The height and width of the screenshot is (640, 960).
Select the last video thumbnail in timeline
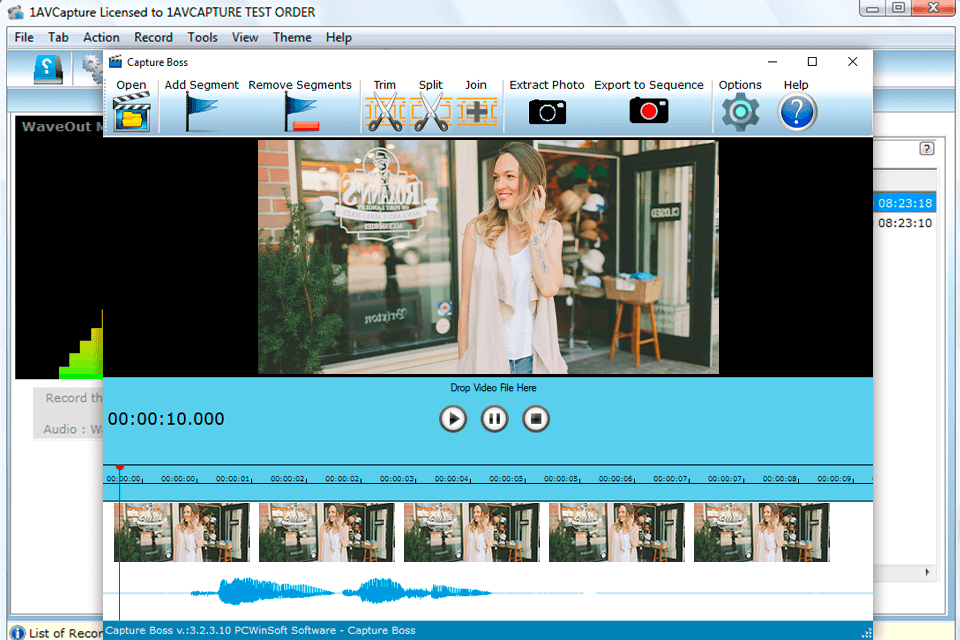click(762, 532)
